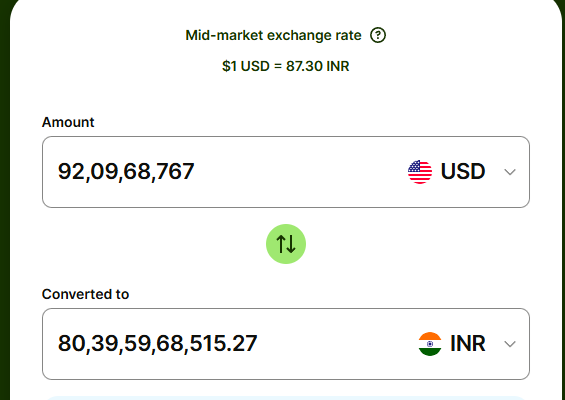The height and width of the screenshot is (400, 565).
Task: Click the '$1 USD = 87.30 INR' rate
Action: [286, 66]
